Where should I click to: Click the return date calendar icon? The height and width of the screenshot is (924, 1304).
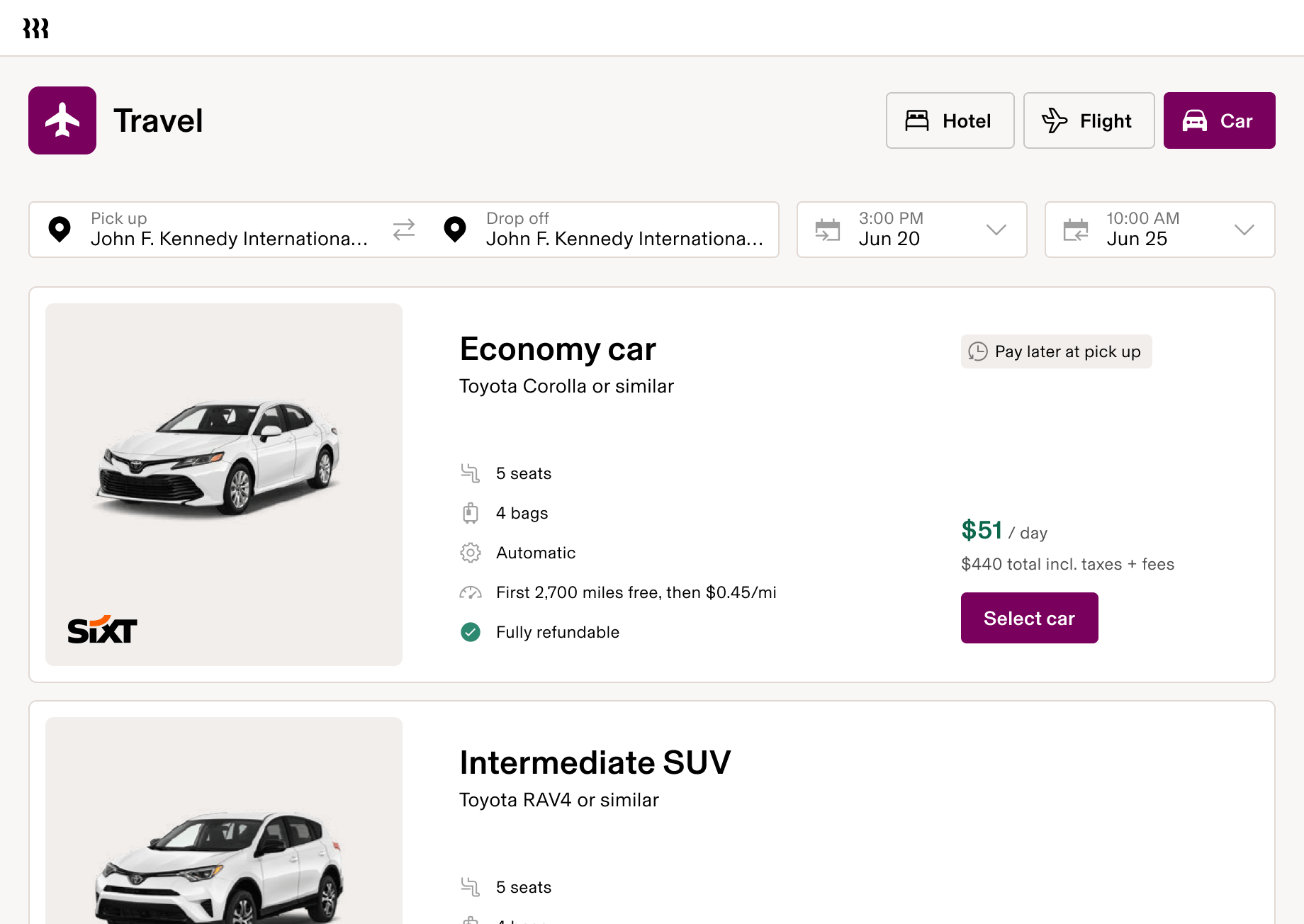click(1076, 230)
